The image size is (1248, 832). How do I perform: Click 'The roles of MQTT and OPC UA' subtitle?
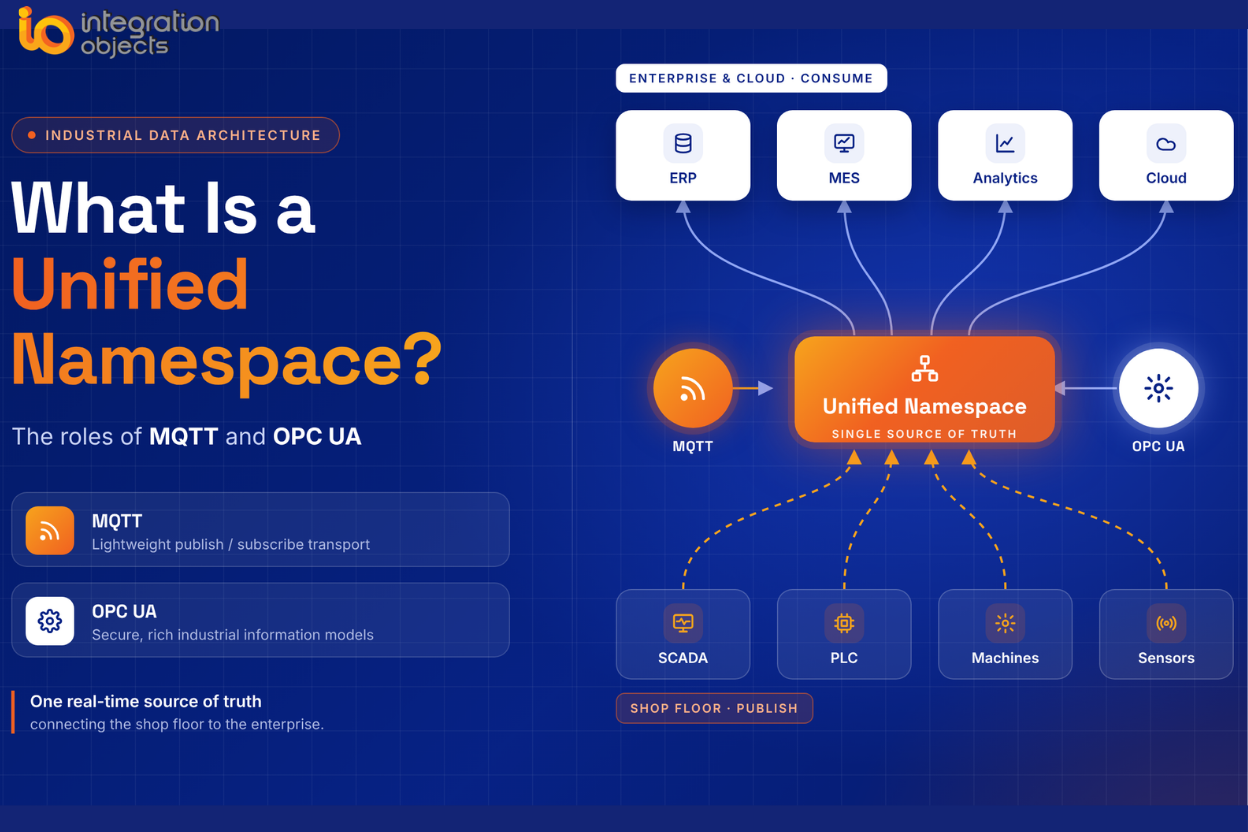tap(187, 437)
